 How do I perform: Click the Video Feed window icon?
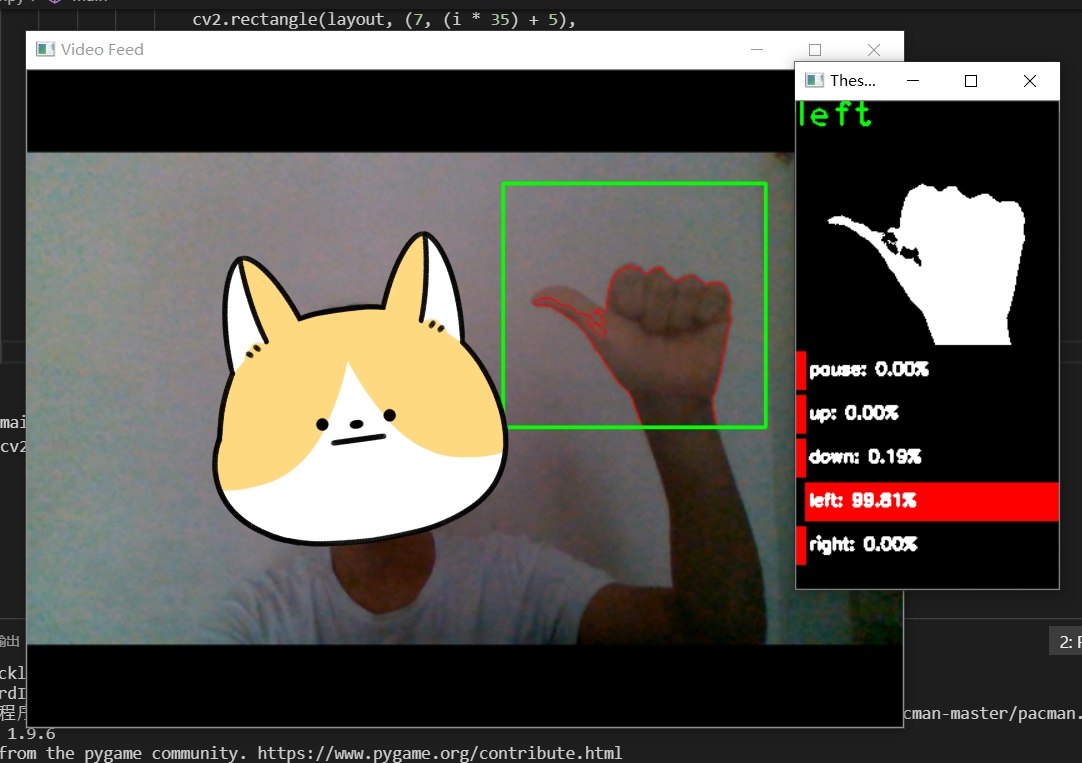45,50
